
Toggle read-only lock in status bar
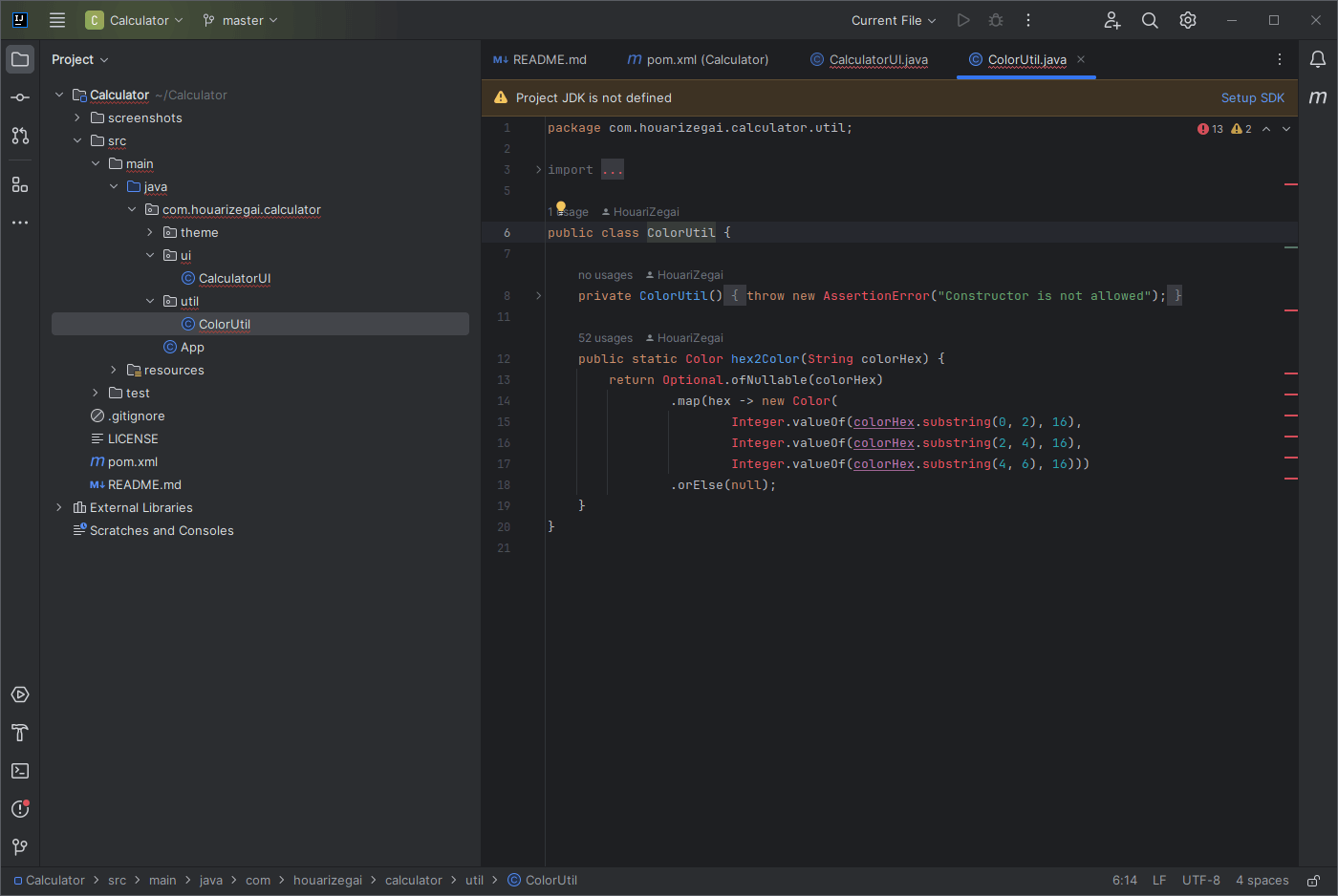[x=1314, y=881]
